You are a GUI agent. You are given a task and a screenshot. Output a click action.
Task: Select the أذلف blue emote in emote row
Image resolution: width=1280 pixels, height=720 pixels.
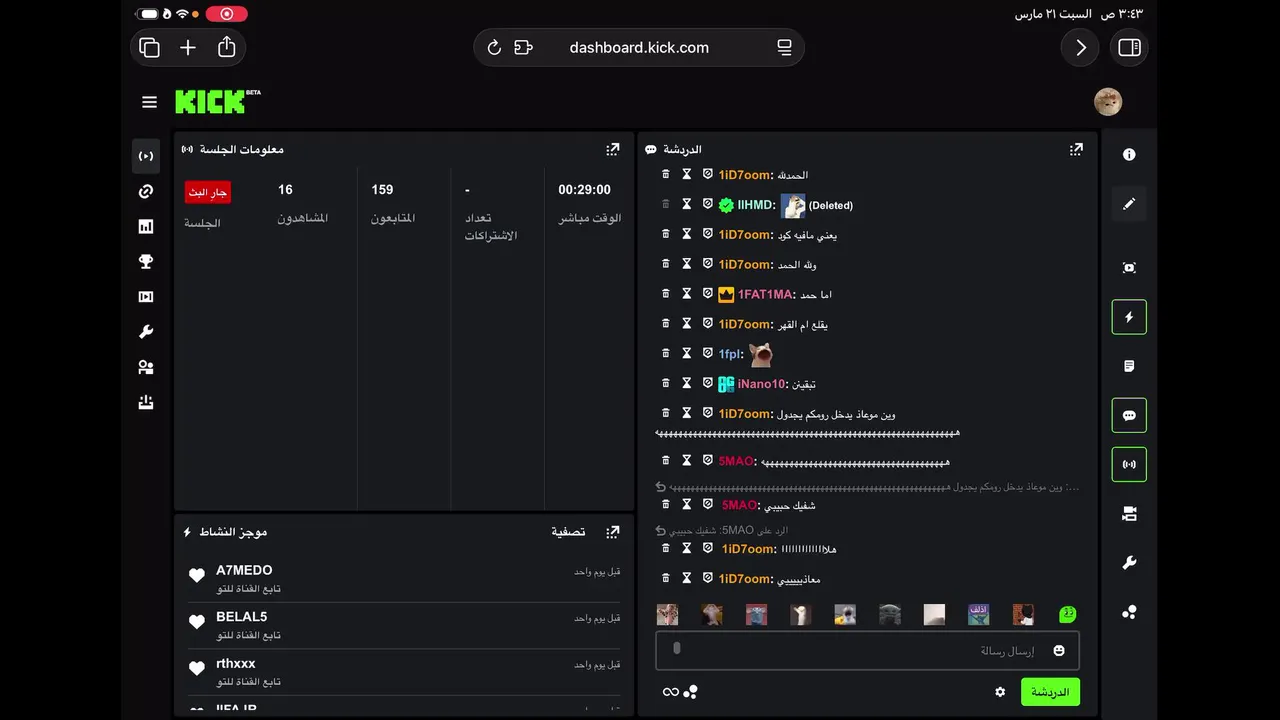pos(978,614)
